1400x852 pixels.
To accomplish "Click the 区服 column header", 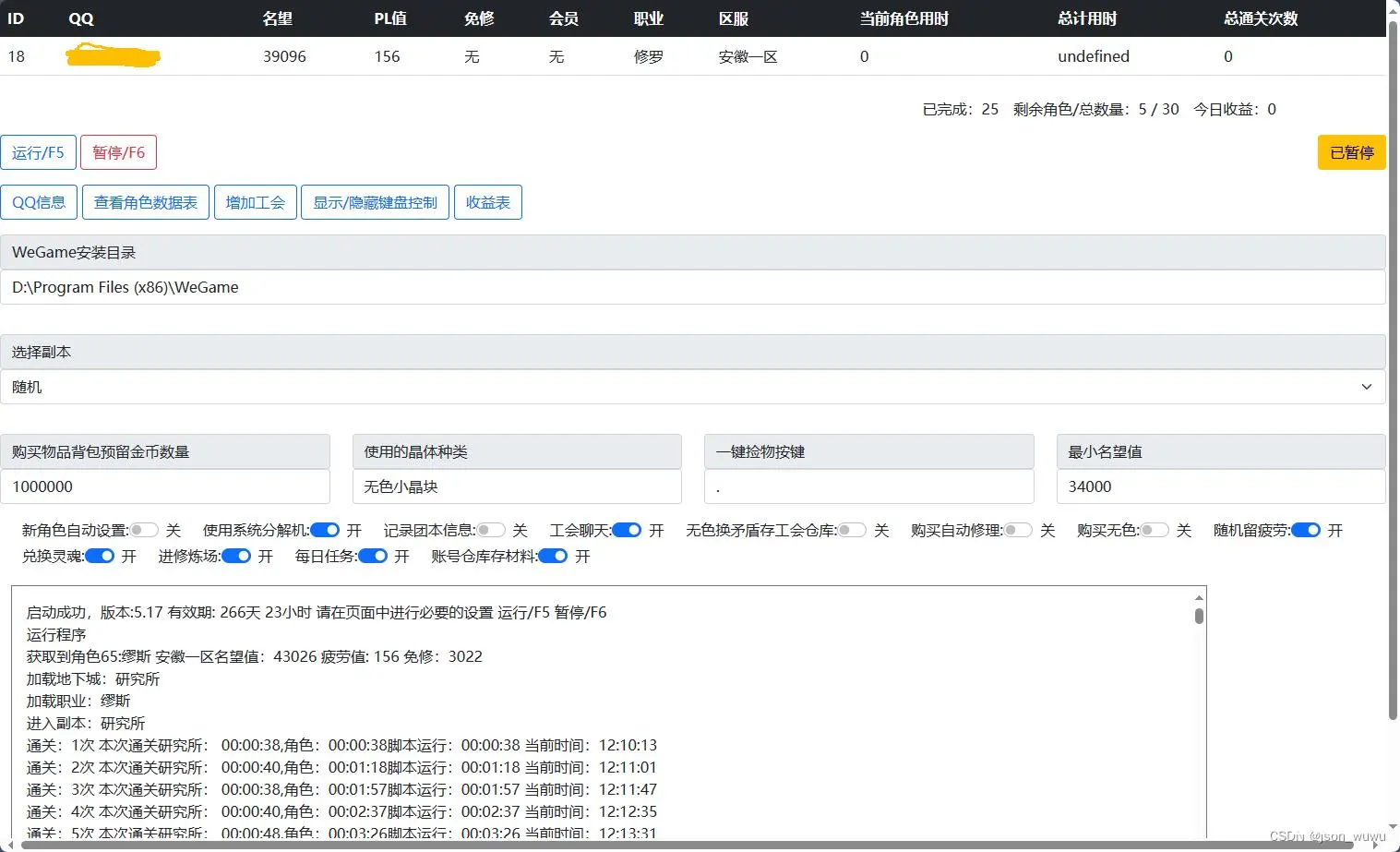I will tap(734, 18).
